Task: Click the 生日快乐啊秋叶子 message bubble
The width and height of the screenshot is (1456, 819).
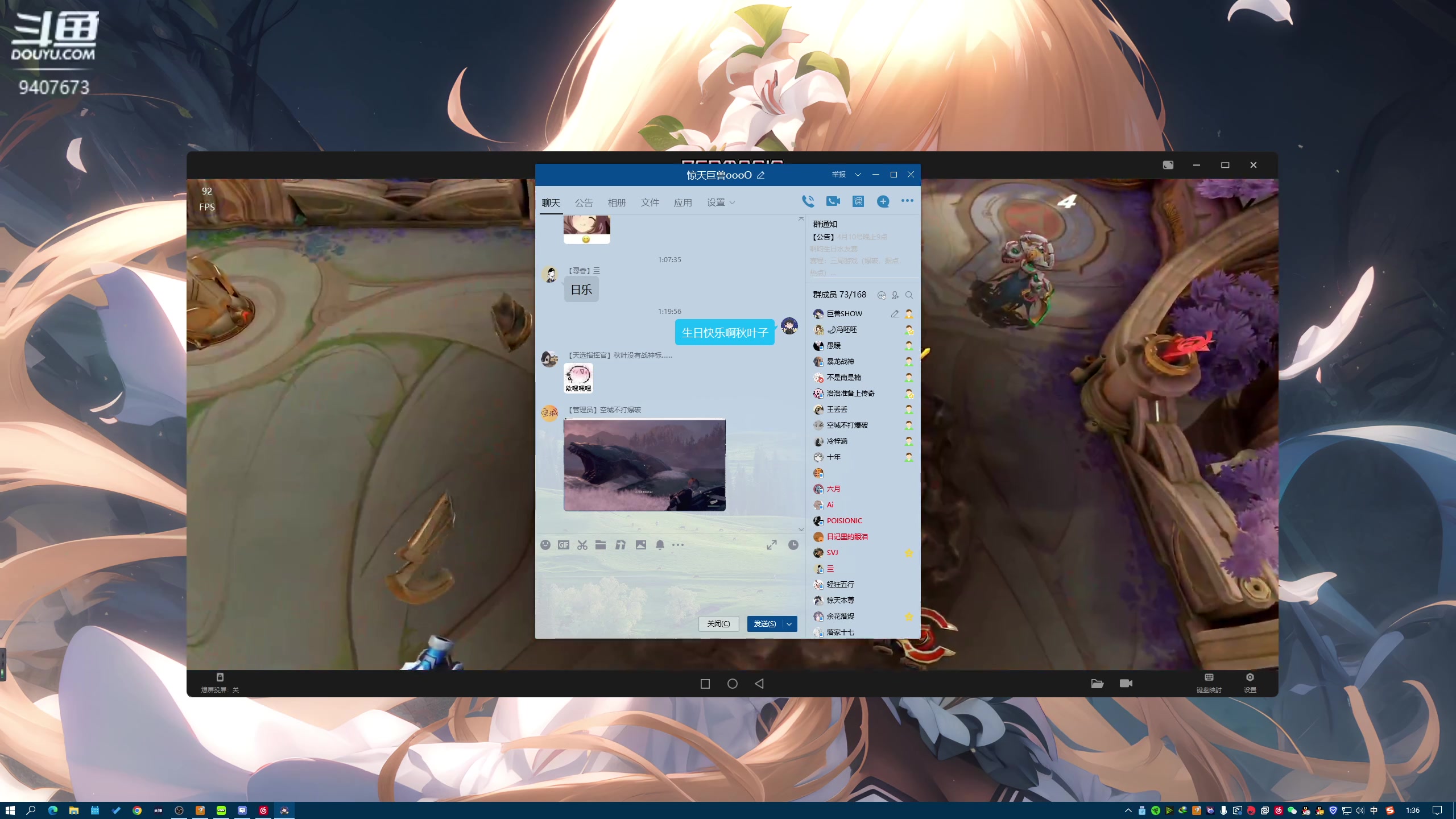Action: tap(725, 333)
